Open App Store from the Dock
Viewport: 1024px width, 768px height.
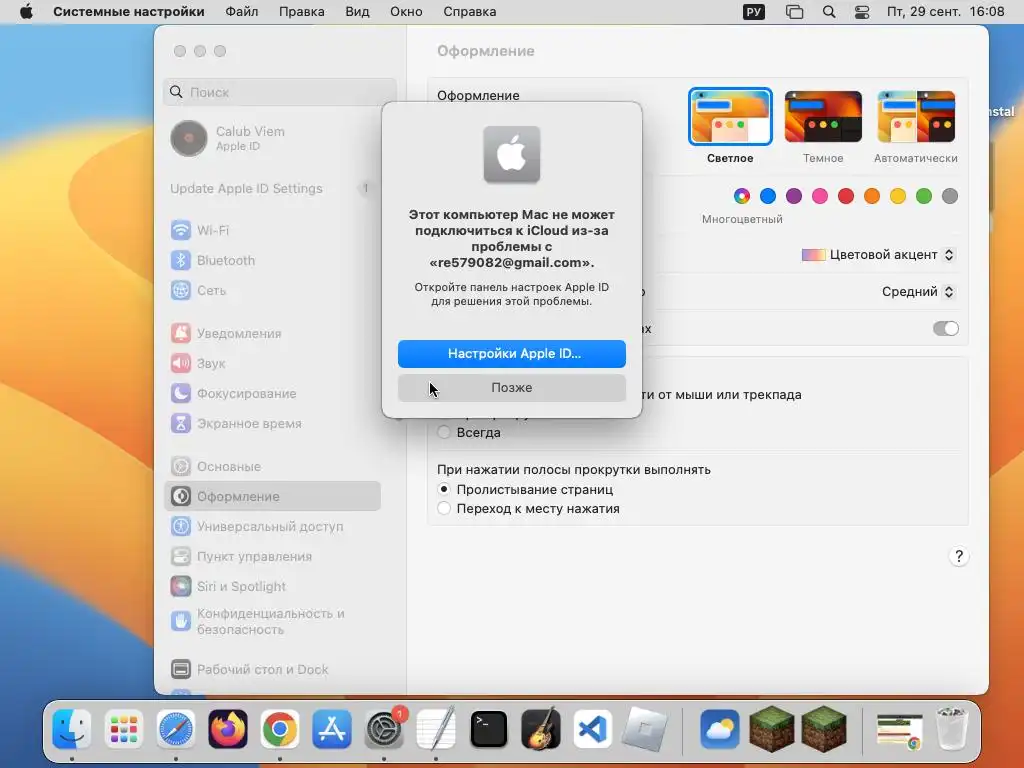pyautogui.click(x=332, y=729)
